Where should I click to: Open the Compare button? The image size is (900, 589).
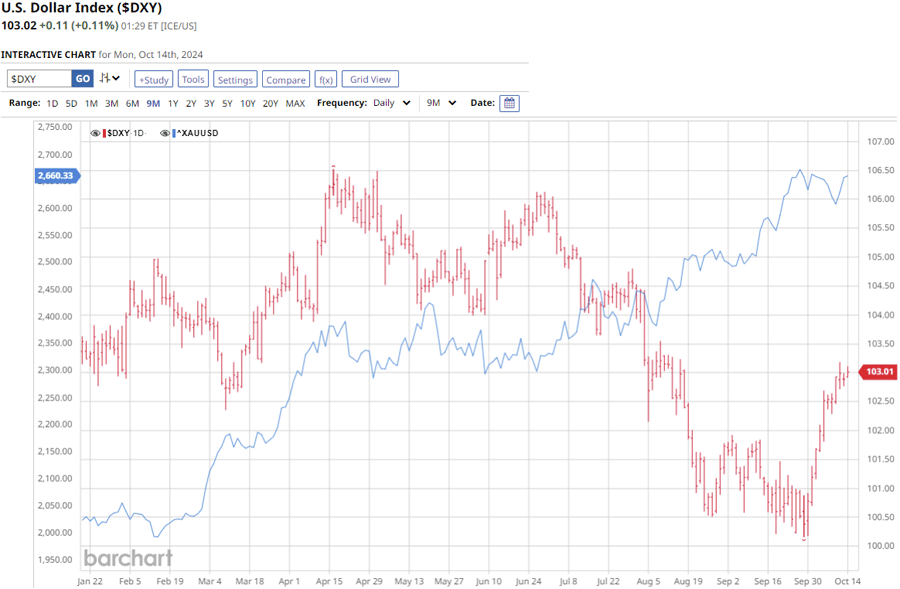pos(286,79)
